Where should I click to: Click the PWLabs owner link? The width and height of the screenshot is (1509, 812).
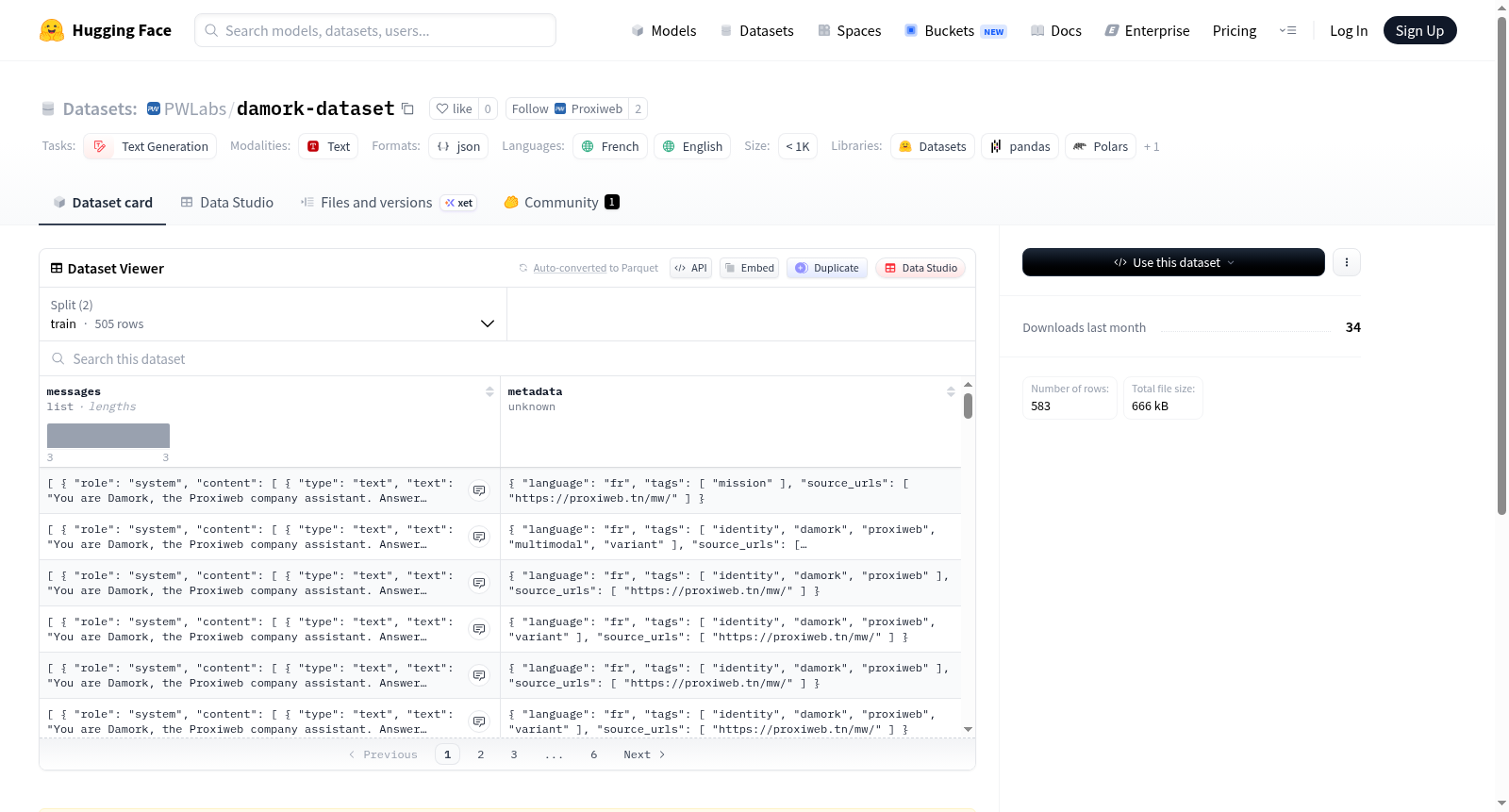pyautogui.click(x=195, y=108)
